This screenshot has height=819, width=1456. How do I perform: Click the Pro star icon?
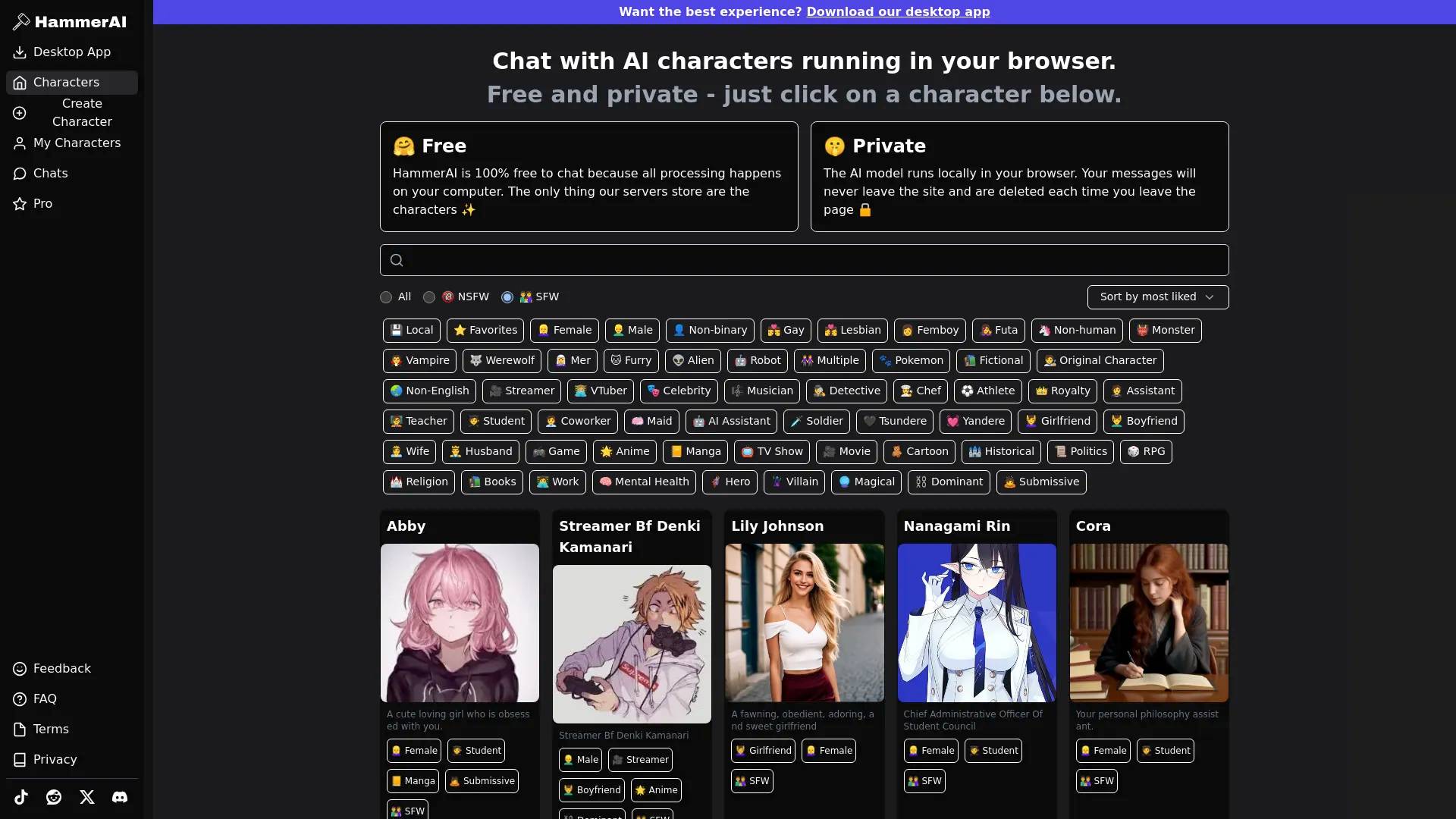20,204
